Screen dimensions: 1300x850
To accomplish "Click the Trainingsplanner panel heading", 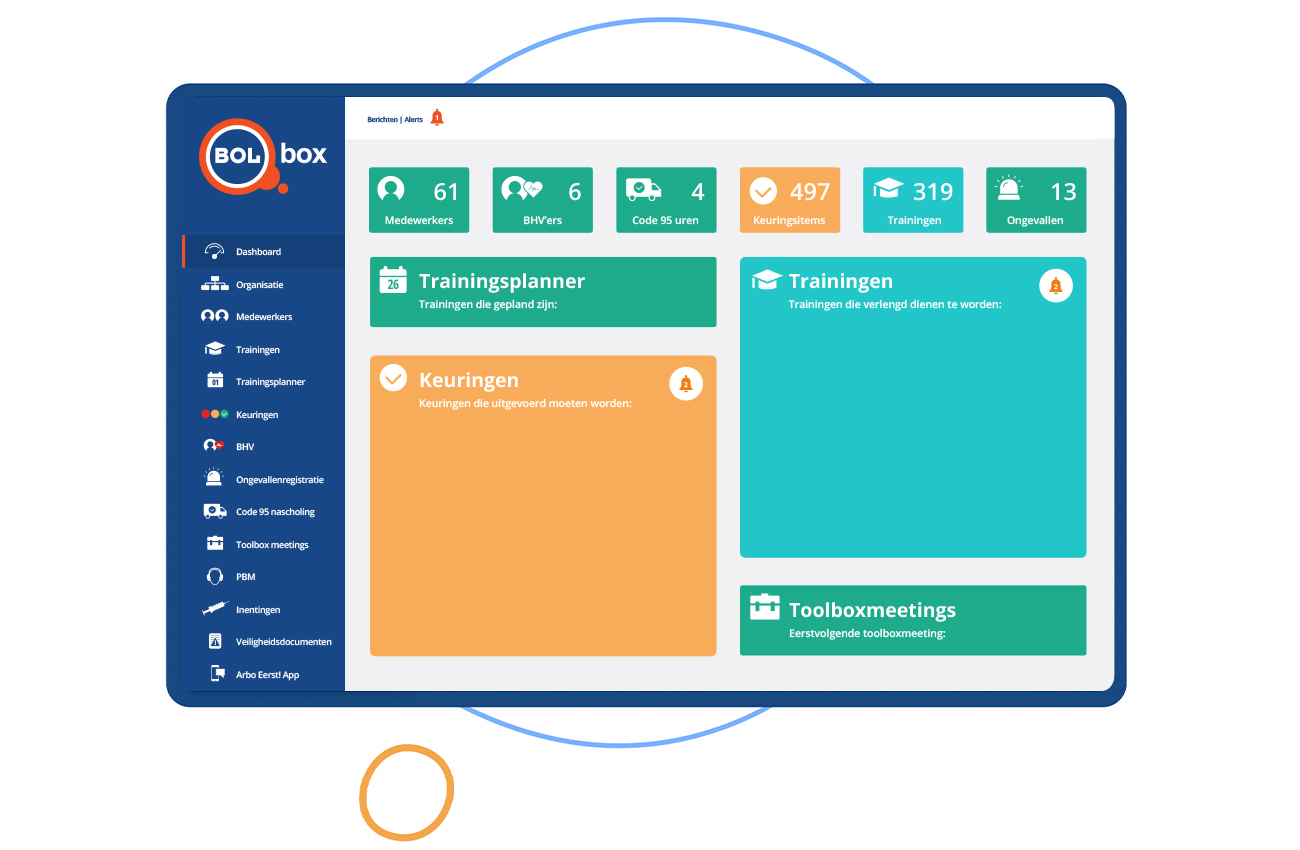I will click(502, 281).
